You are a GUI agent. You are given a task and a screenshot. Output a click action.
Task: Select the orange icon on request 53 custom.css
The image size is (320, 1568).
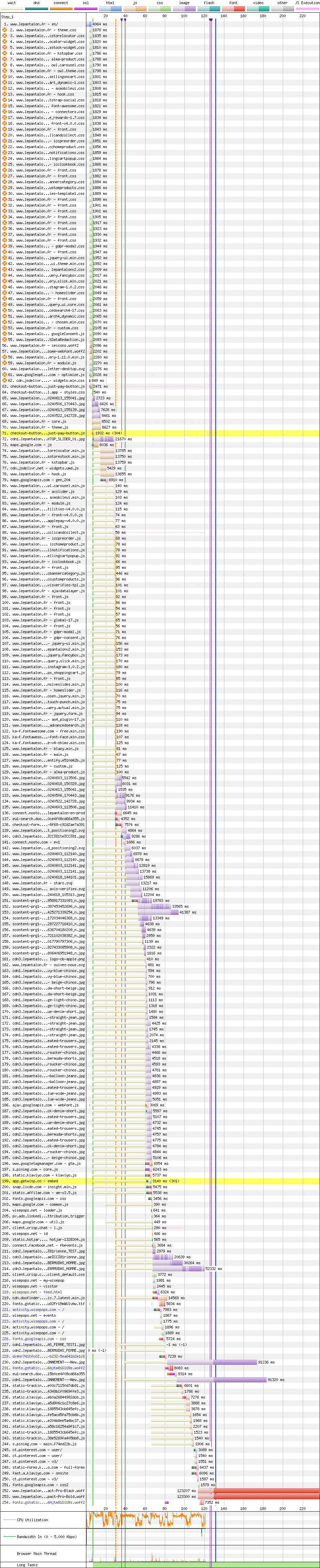point(5,328)
